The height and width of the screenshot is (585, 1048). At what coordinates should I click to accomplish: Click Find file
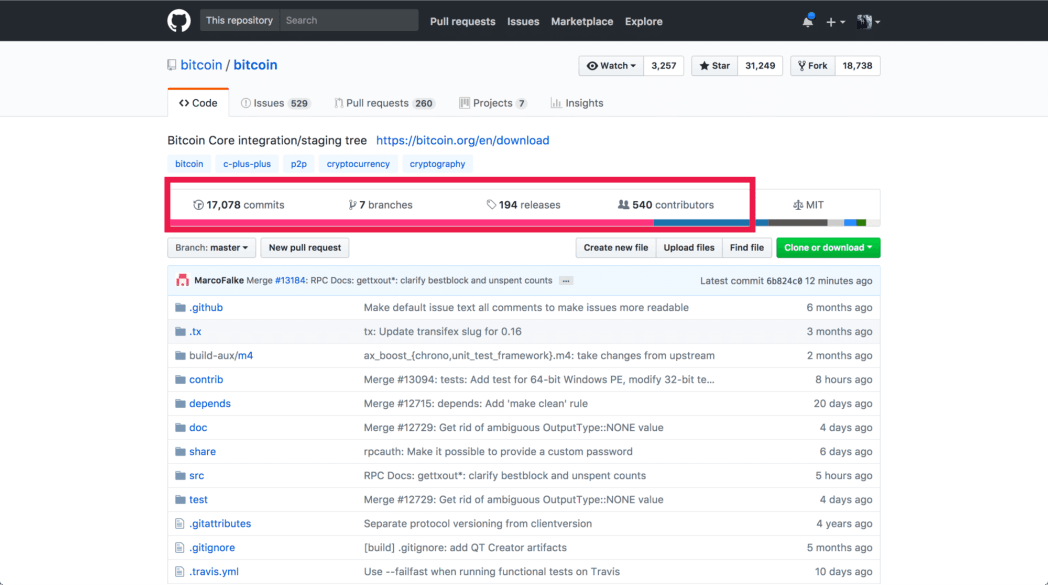click(x=747, y=248)
